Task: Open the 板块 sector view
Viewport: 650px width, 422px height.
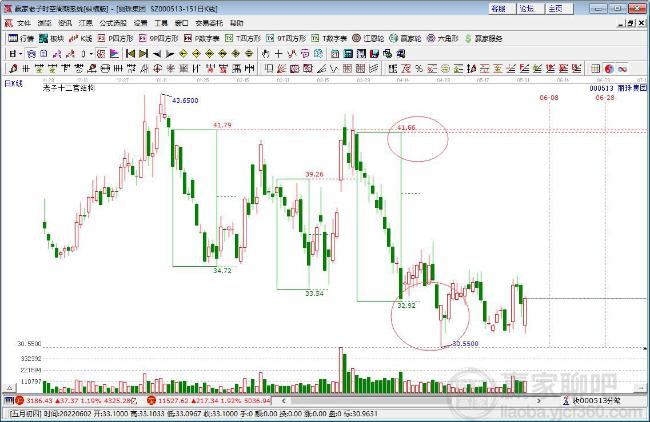Action: click(51, 39)
